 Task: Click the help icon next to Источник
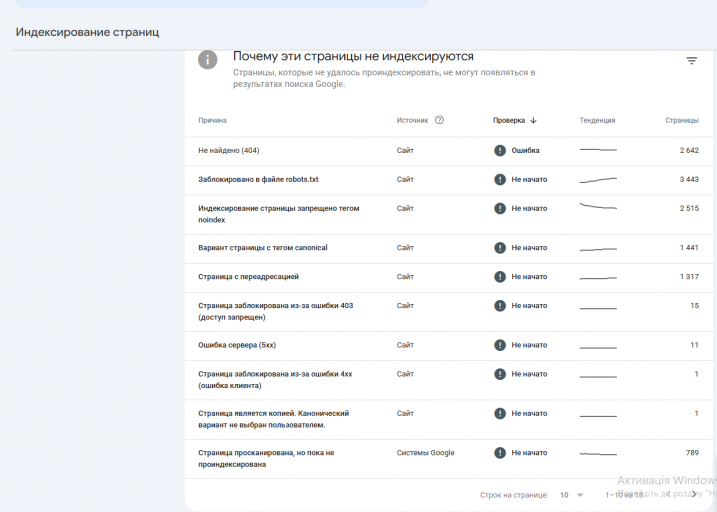[x=439, y=120]
